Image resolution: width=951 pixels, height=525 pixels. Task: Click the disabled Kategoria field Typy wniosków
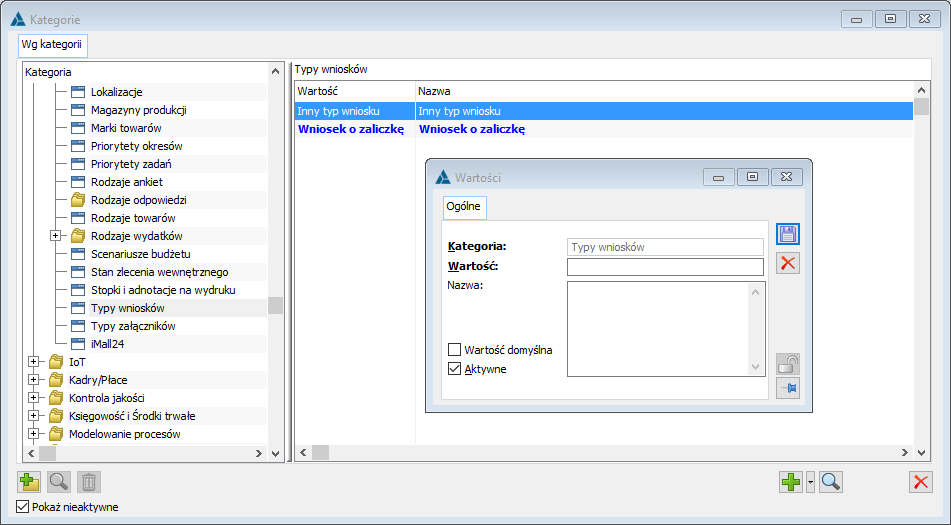tap(665, 247)
